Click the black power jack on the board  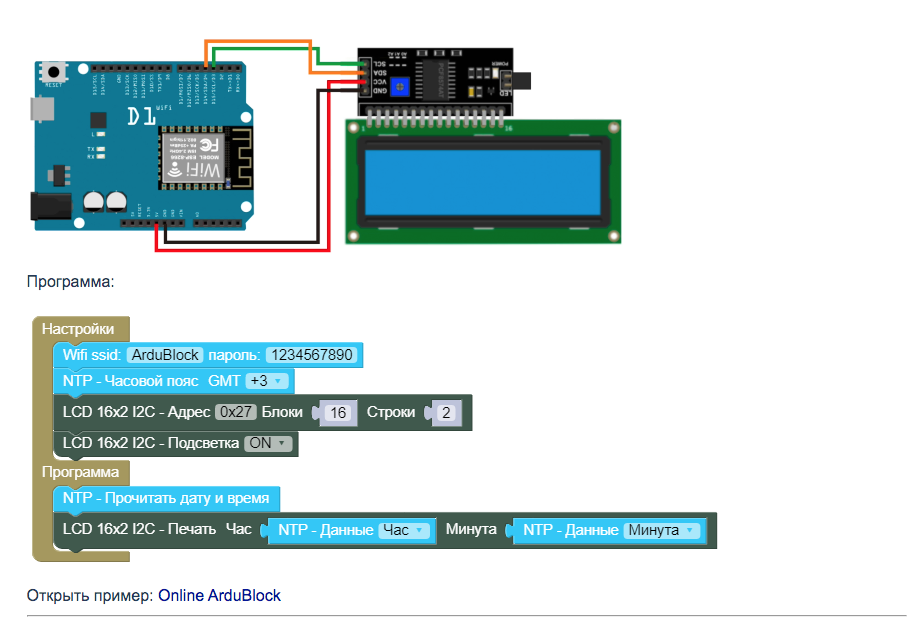click(x=50, y=207)
